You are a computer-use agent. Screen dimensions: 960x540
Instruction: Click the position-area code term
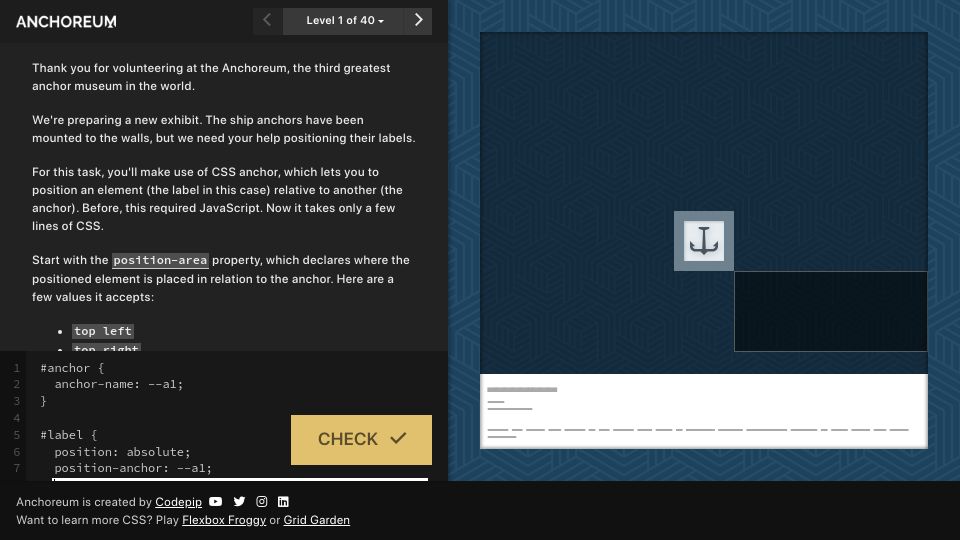pyautogui.click(x=160, y=260)
